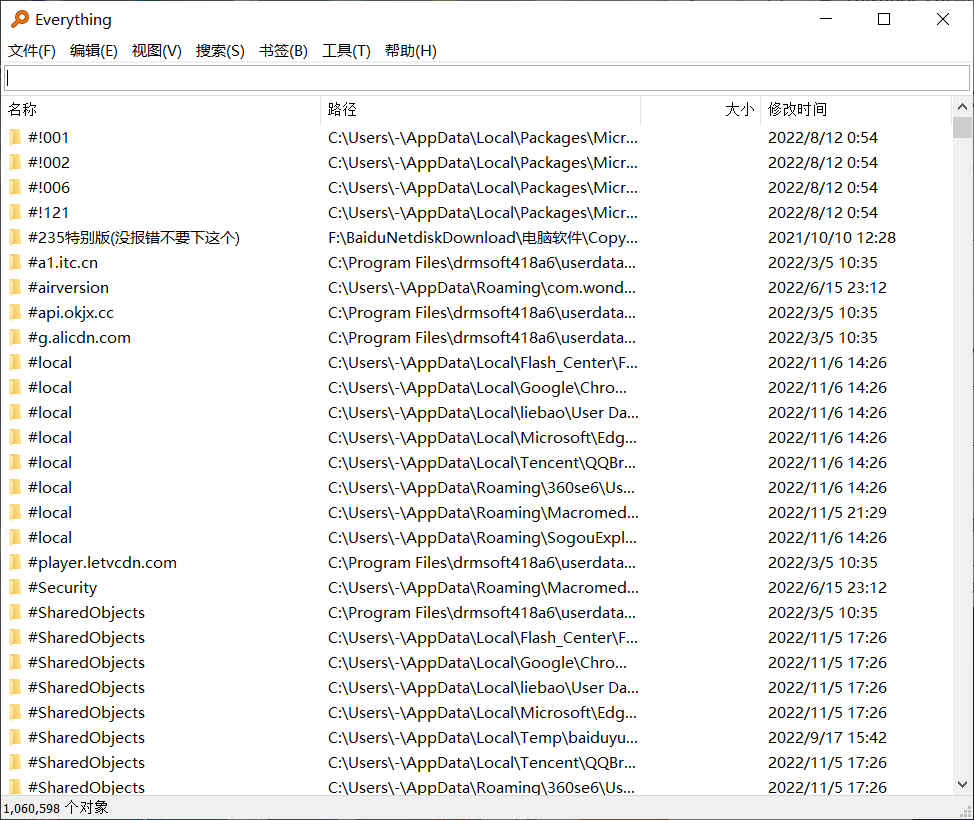Image resolution: width=974 pixels, height=820 pixels.
Task: Select folder icon of #local in Microsoft\Edg path
Action: click(15, 437)
